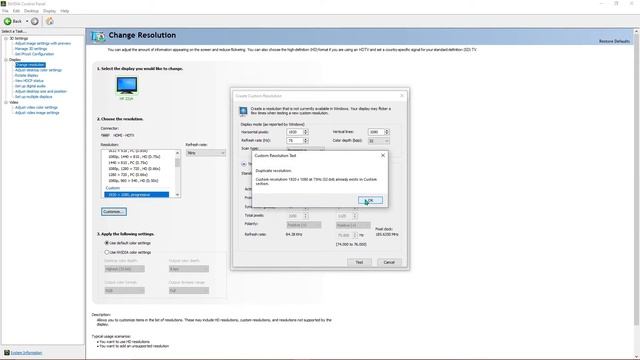Select 1080p, 1280 x 720, HD resolution

(x=134, y=169)
